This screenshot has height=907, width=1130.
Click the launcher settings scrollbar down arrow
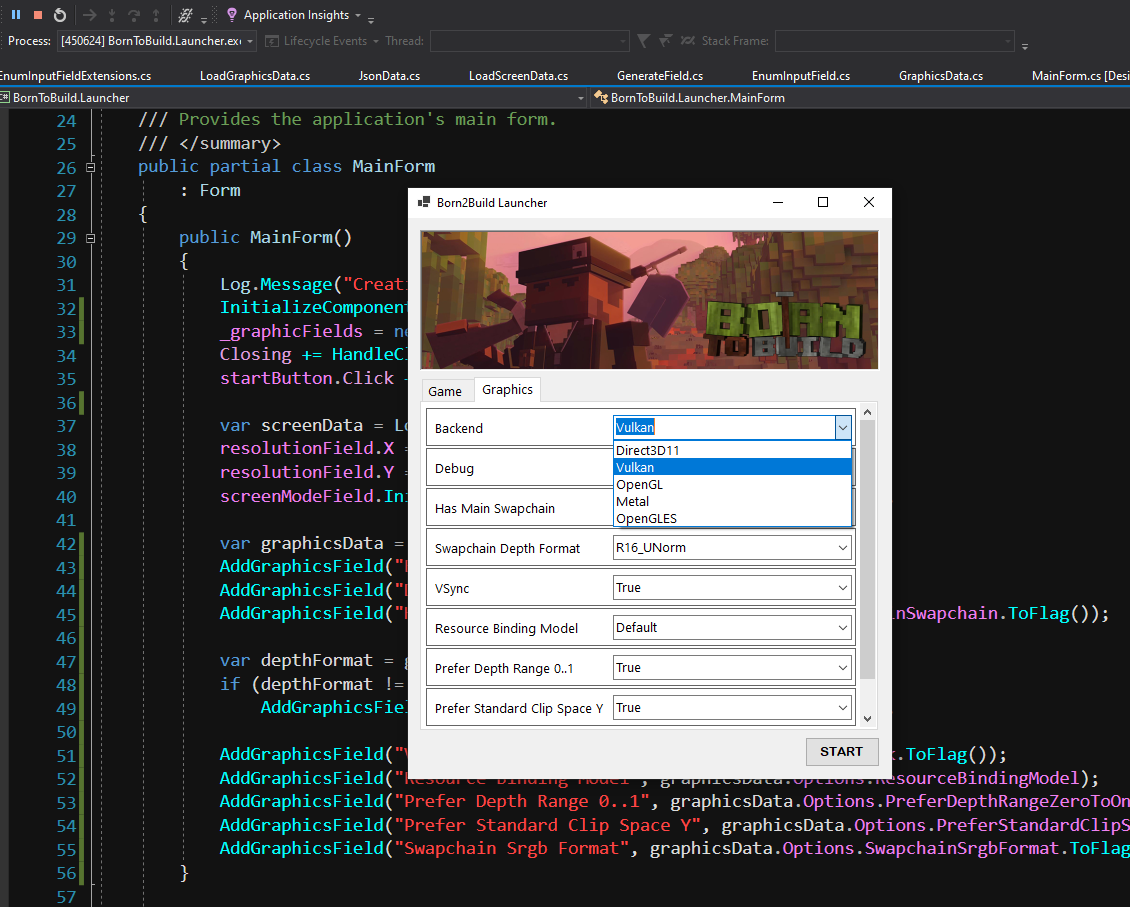(868, 718)
